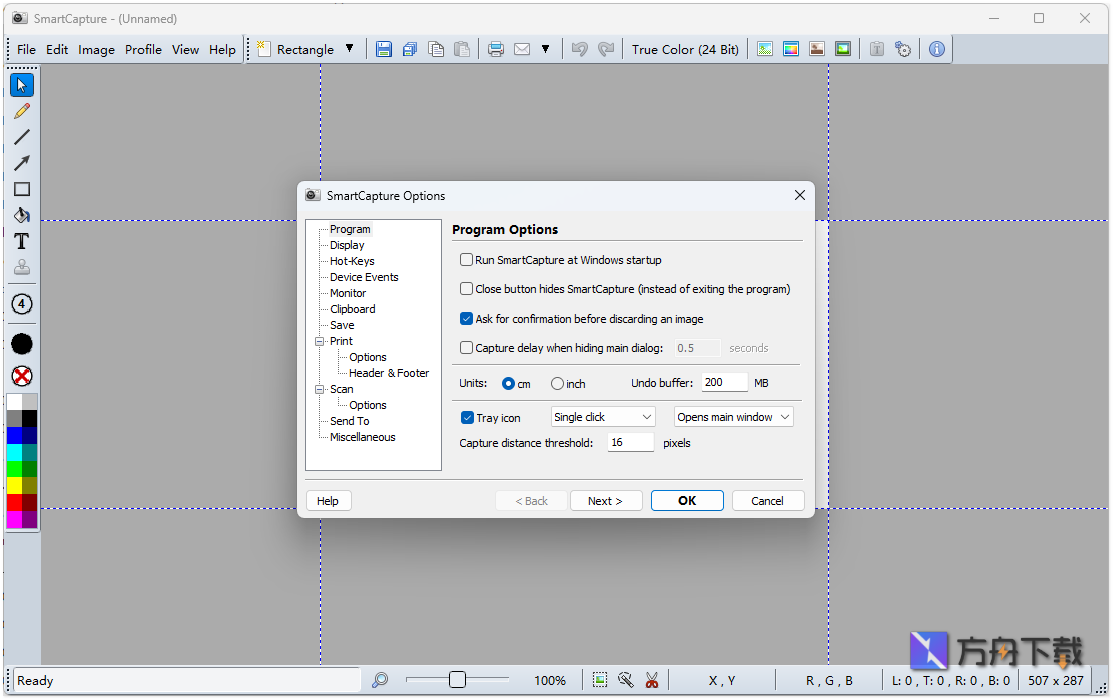
Task: Click the Undo buffer input field
Action: point(723,382)
